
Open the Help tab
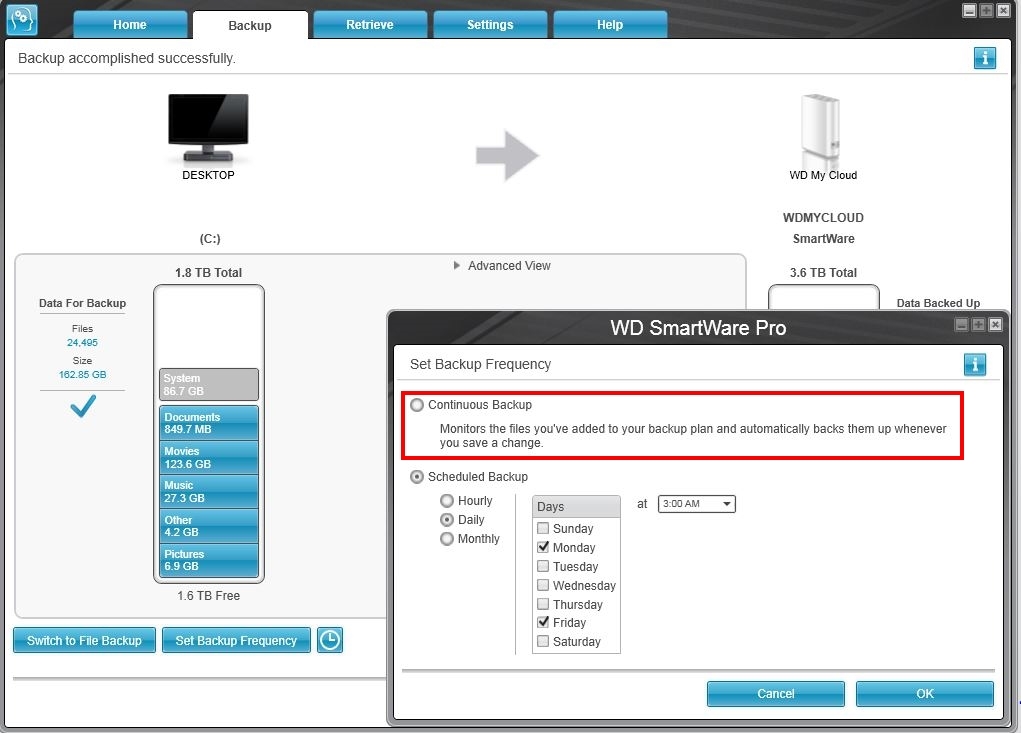click(610, 25)
